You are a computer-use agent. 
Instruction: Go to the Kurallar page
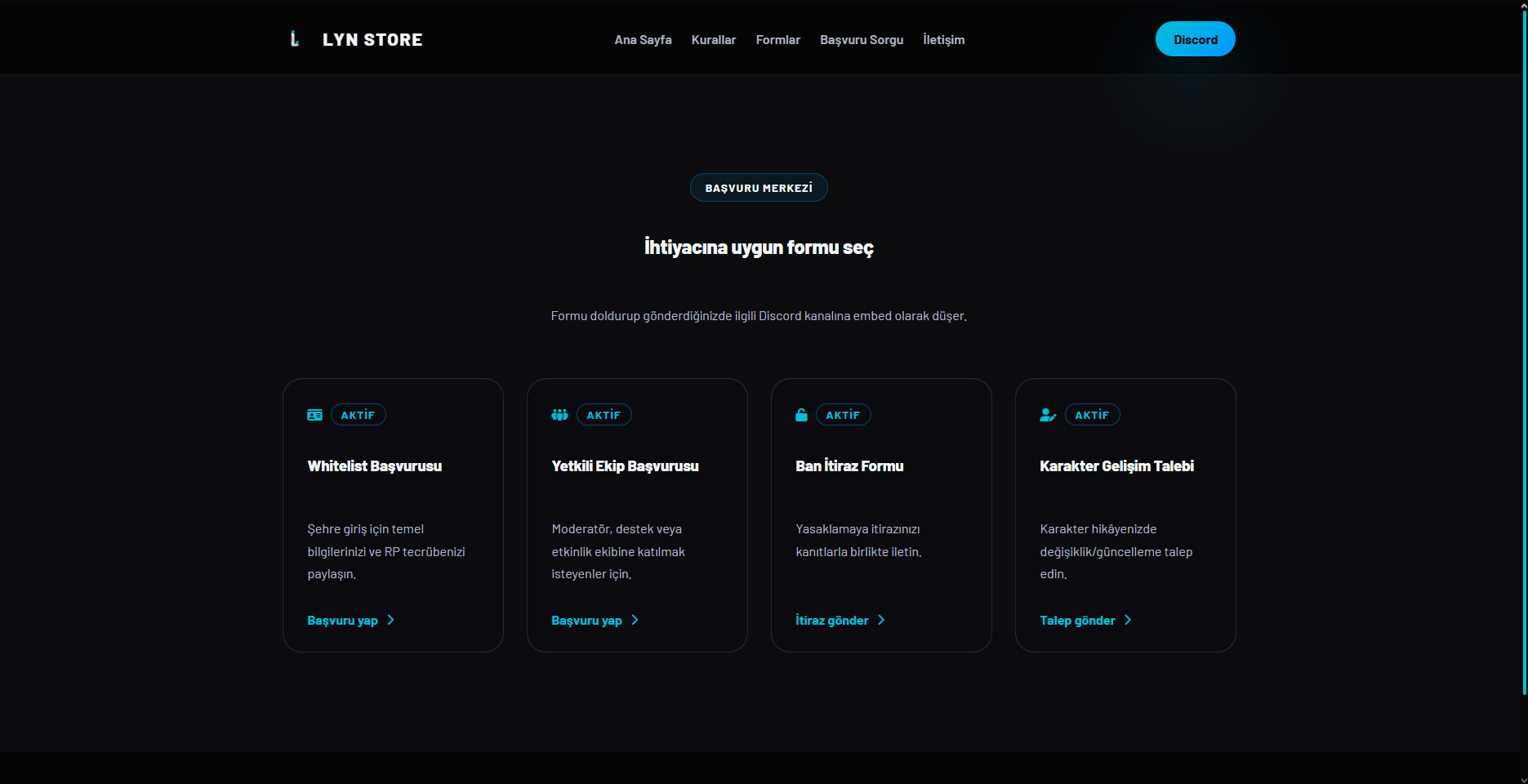(713, 40)
